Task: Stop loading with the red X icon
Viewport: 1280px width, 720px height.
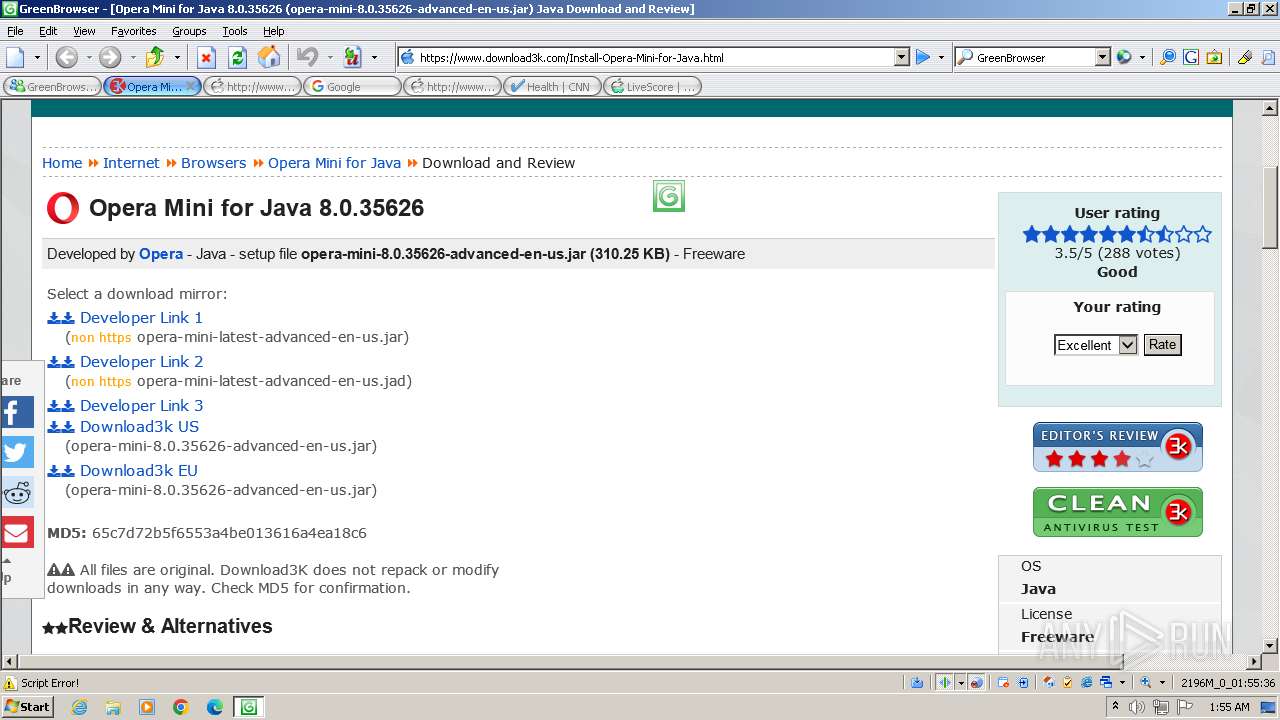Action: pyautogui.click(x=206, y=57)
